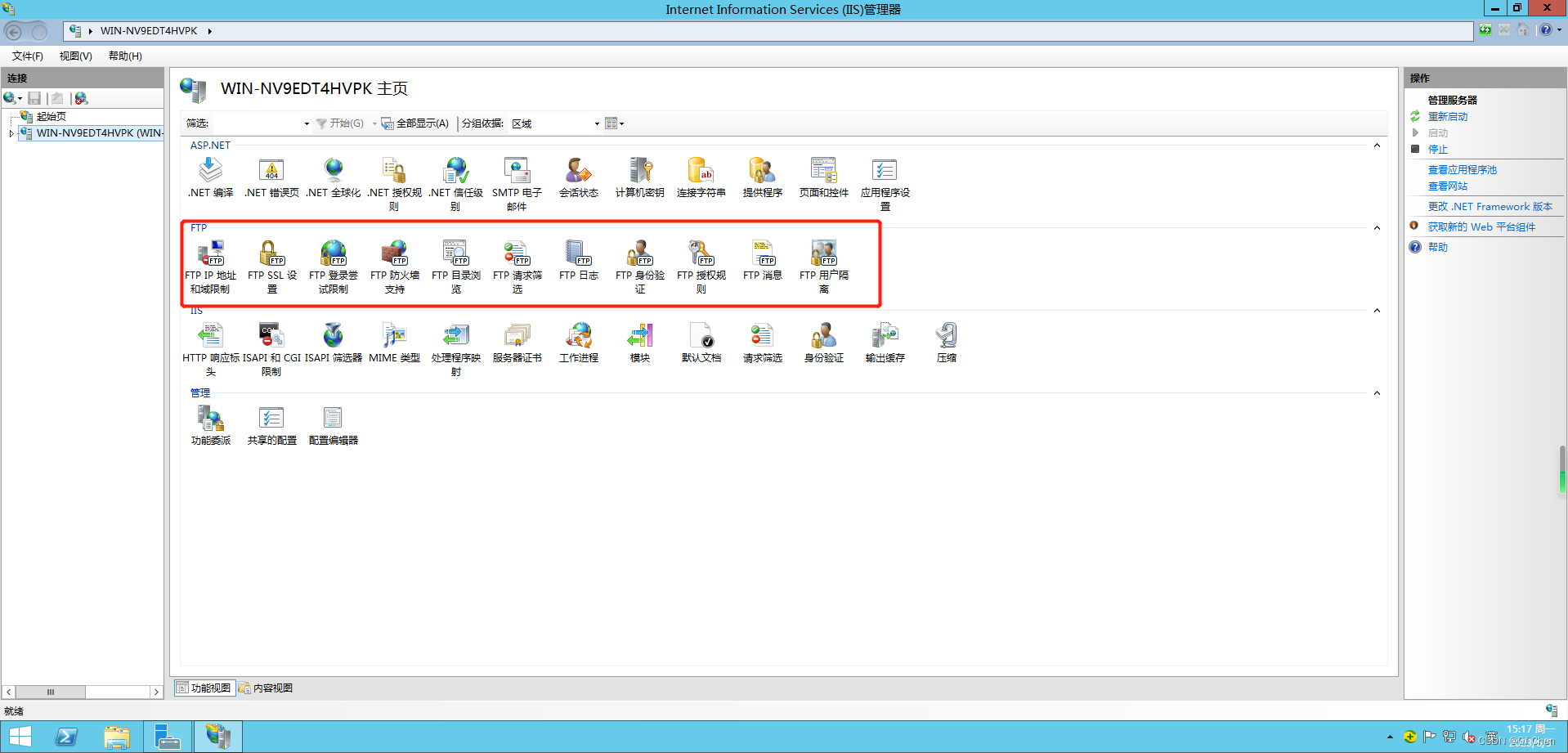The height and width of the screenshot is (753, 1568).
Task: Open ISAPI 筛选器 feature
Action: point(334,343)
